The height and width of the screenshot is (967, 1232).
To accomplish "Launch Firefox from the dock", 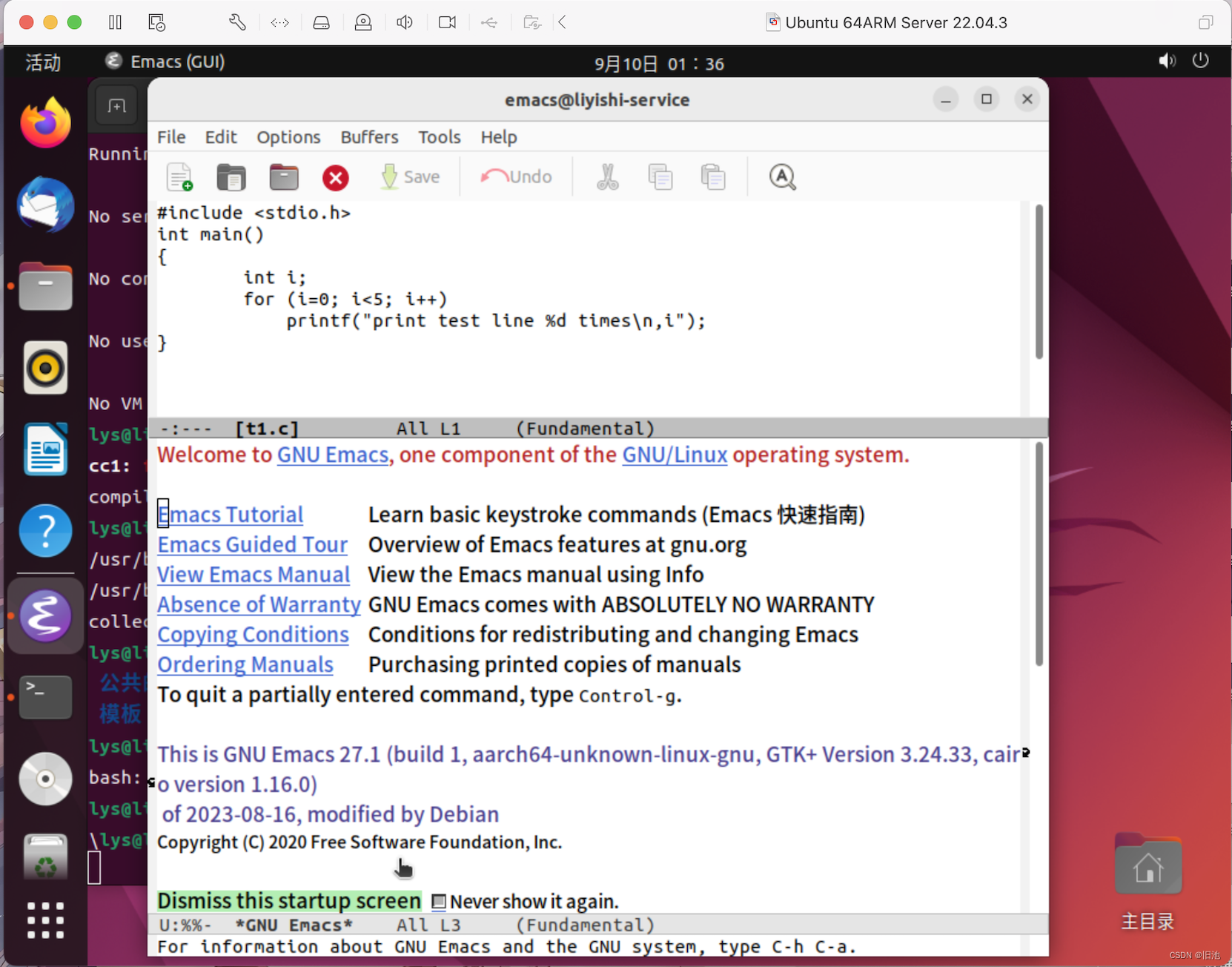I will (45, 122).
